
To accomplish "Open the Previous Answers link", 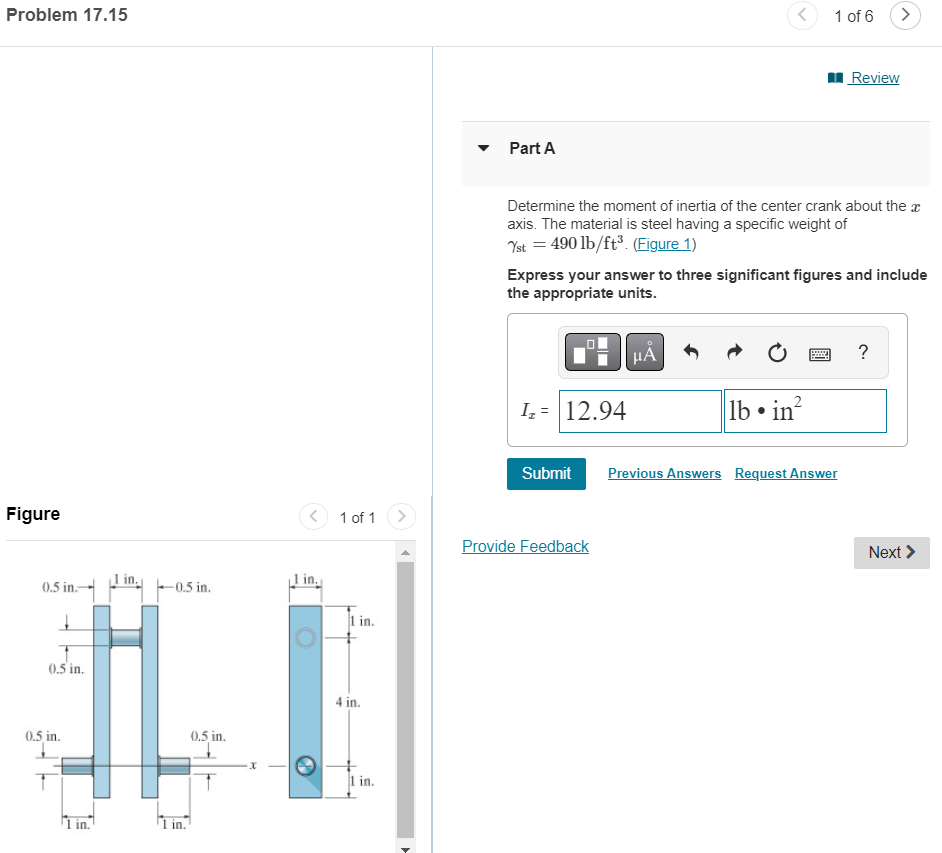I will 664,473.
